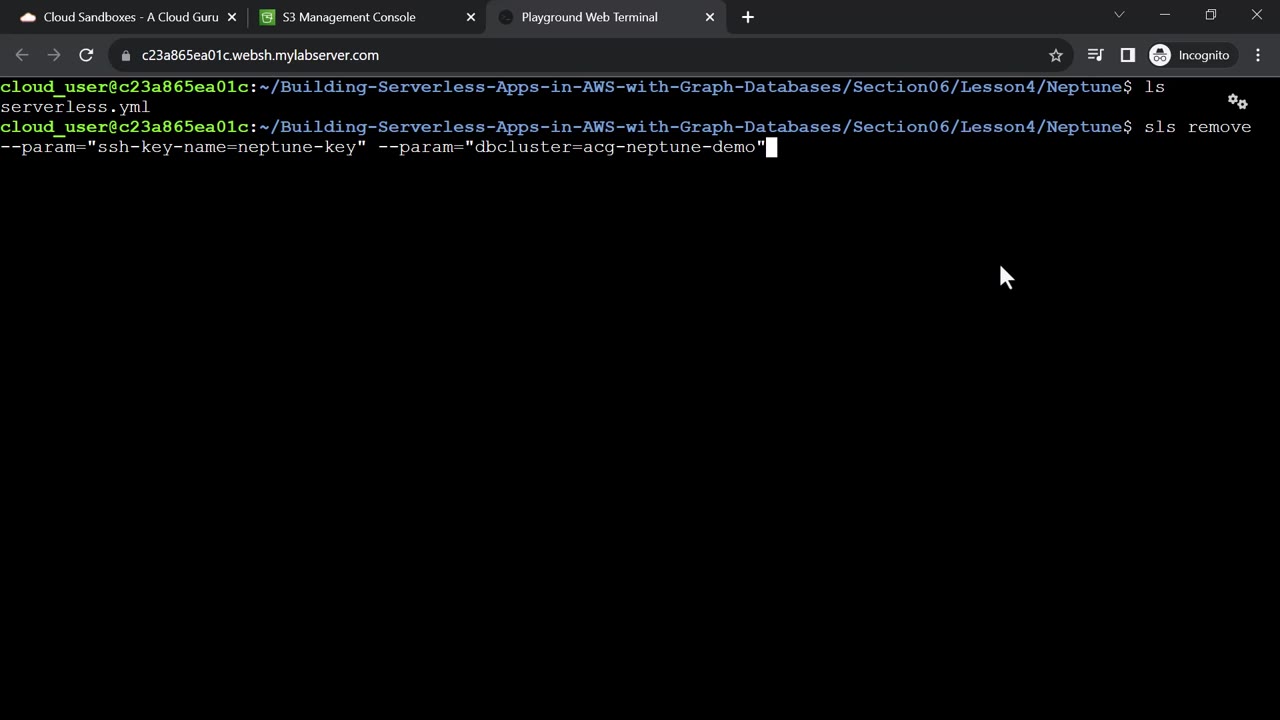Click the dbcluster=acg-neptune-demo parameter text
Screen dimensions: 1280x720
(x=571, y=147)
